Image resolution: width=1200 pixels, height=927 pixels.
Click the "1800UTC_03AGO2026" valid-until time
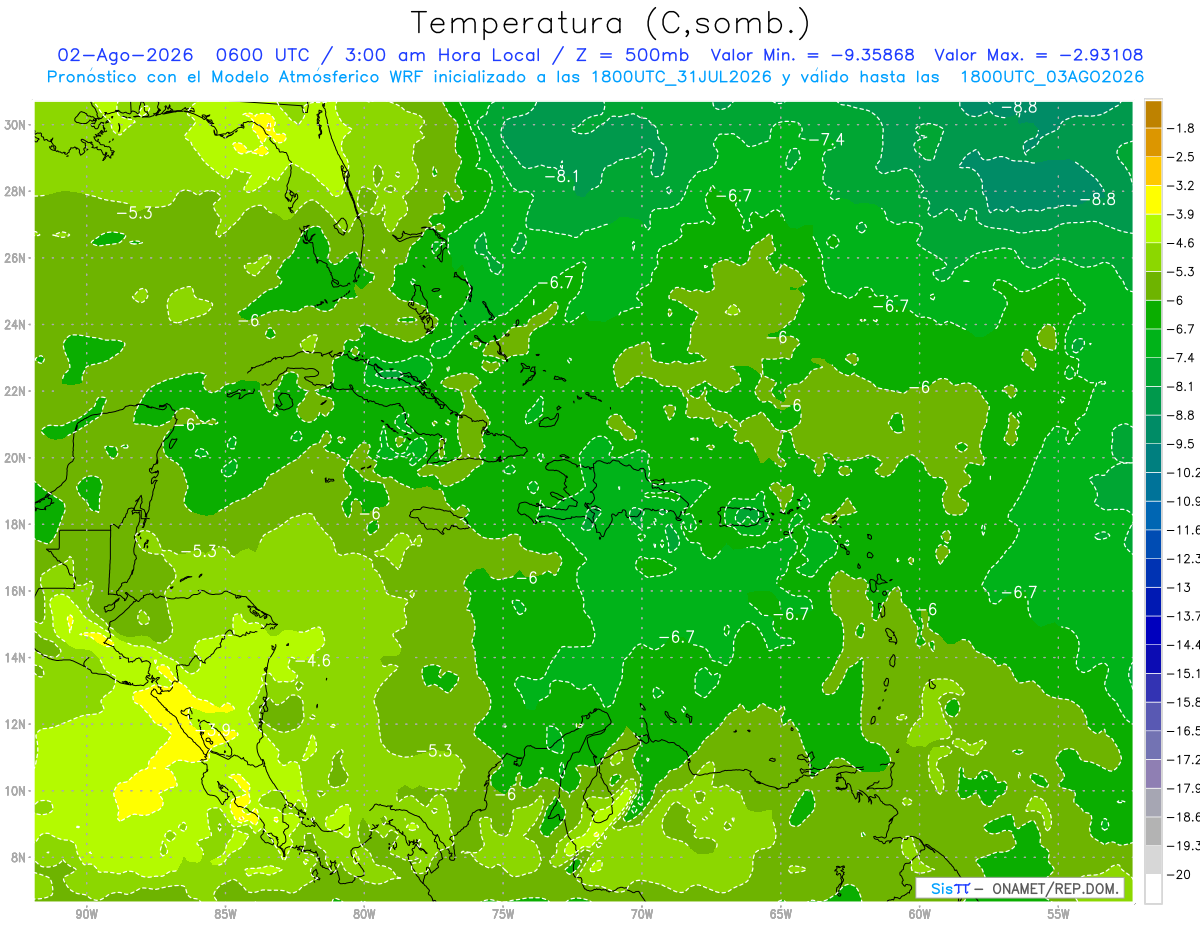(1052, 77)
